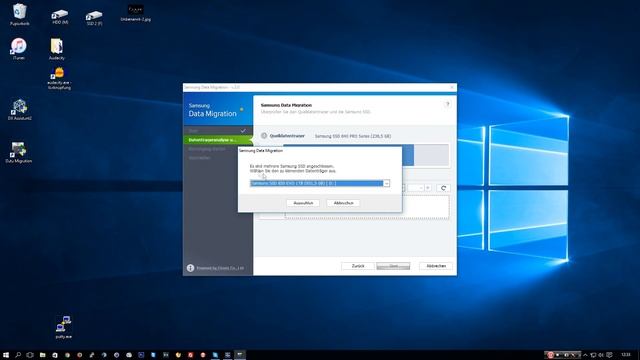Show hidden system tray icons
The height and width of the screenshot is (360, 640).
point(585,355)
